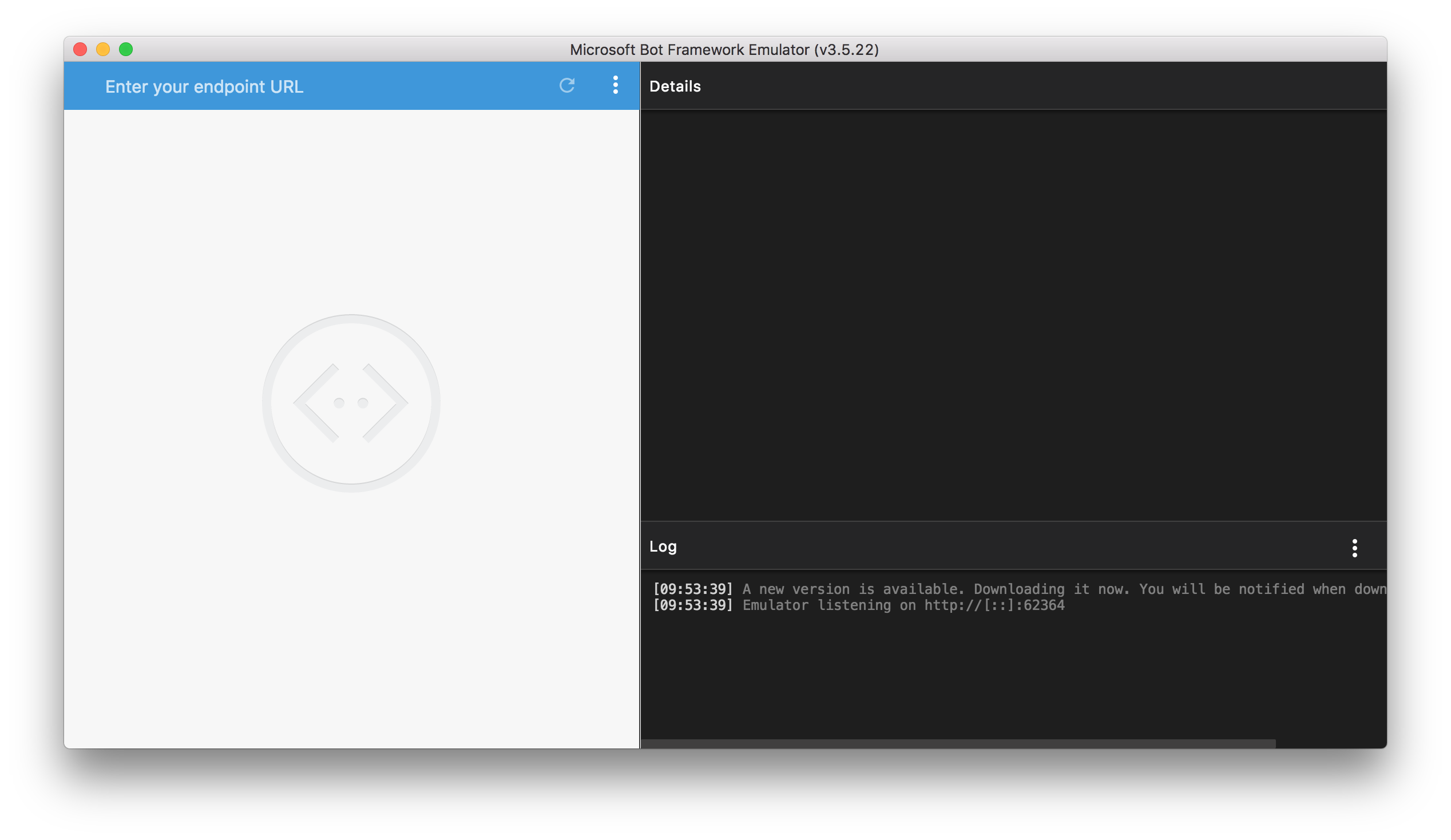Click the yellow minimize button of the window
Screen dimensions: 1451x840
click(102, 50)
